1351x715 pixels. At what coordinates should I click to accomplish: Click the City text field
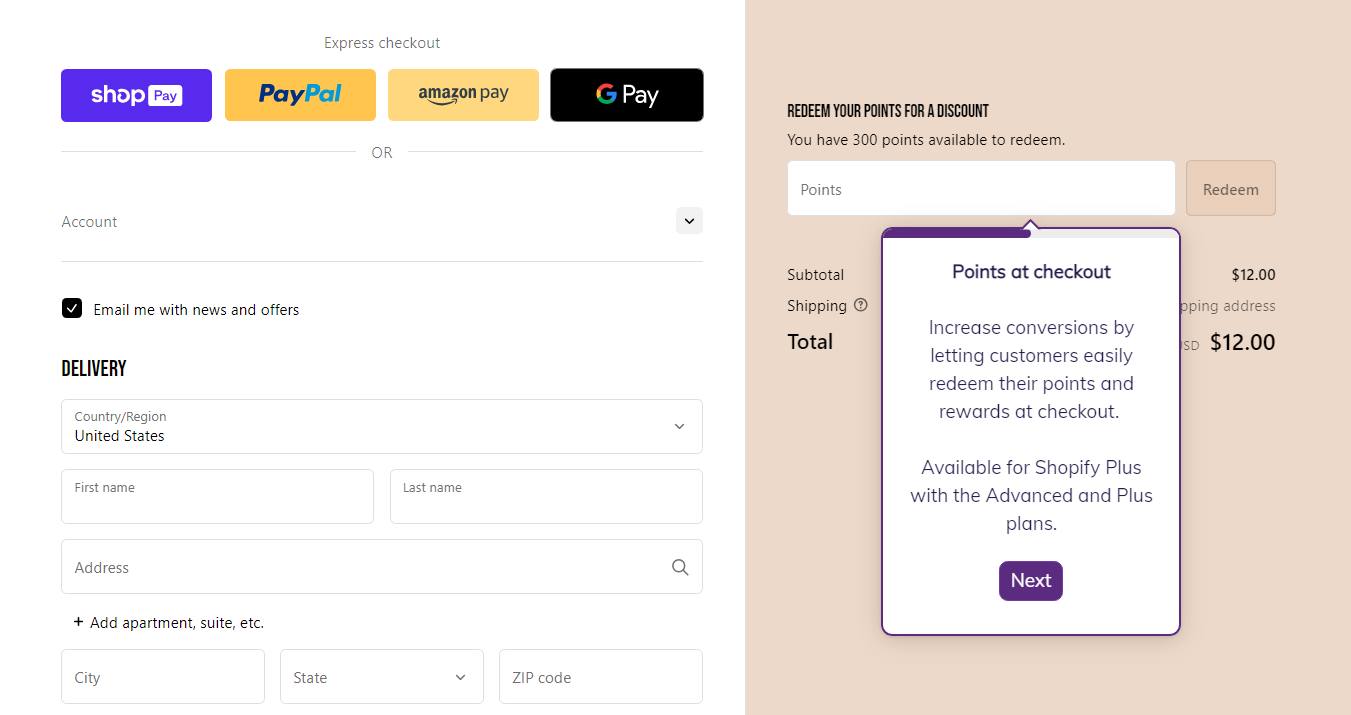[x=162, y=676]
